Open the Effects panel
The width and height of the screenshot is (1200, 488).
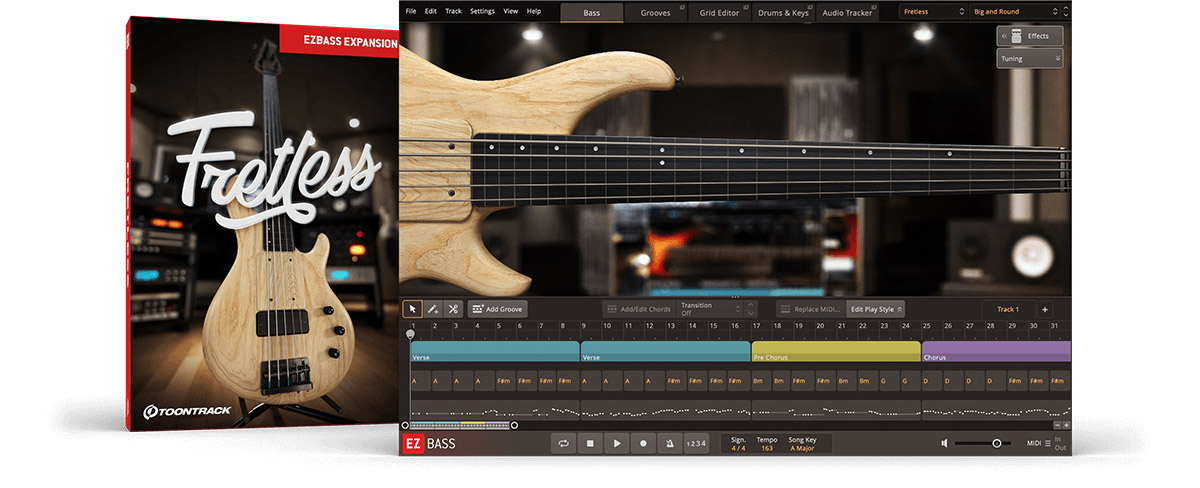(1029, 36)
